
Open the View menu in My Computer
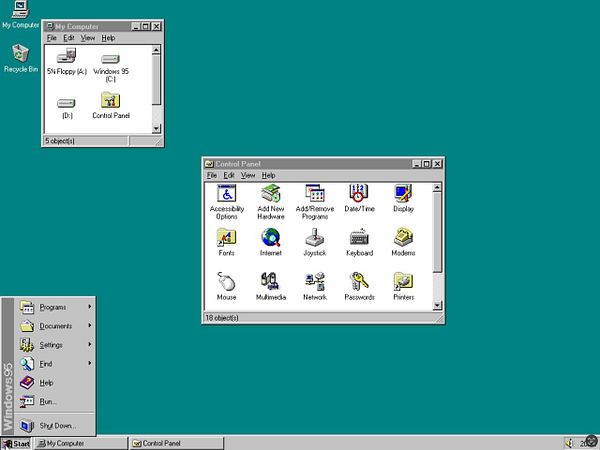click(88, 38)
